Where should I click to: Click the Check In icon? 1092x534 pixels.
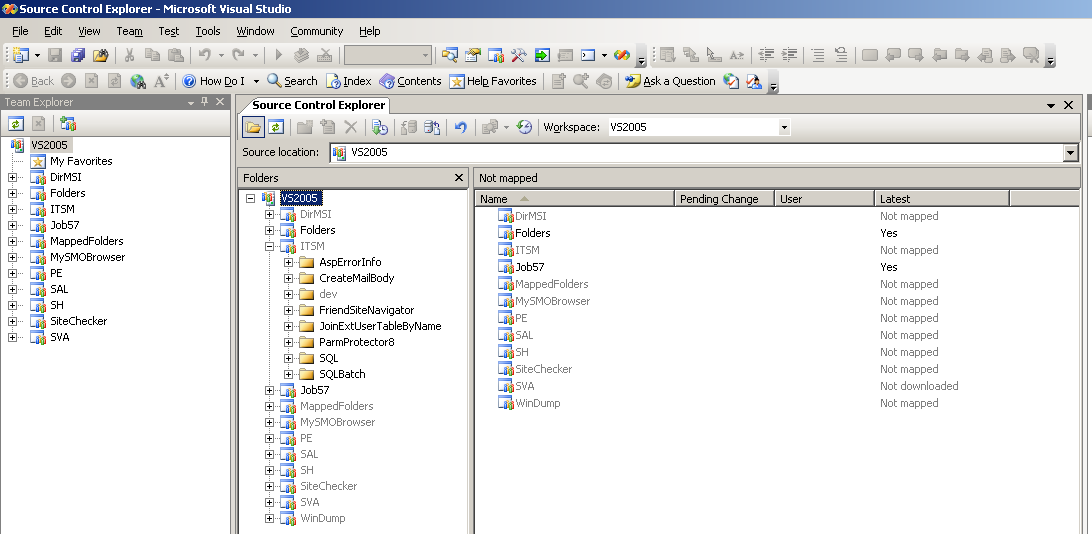pos(432,127)
